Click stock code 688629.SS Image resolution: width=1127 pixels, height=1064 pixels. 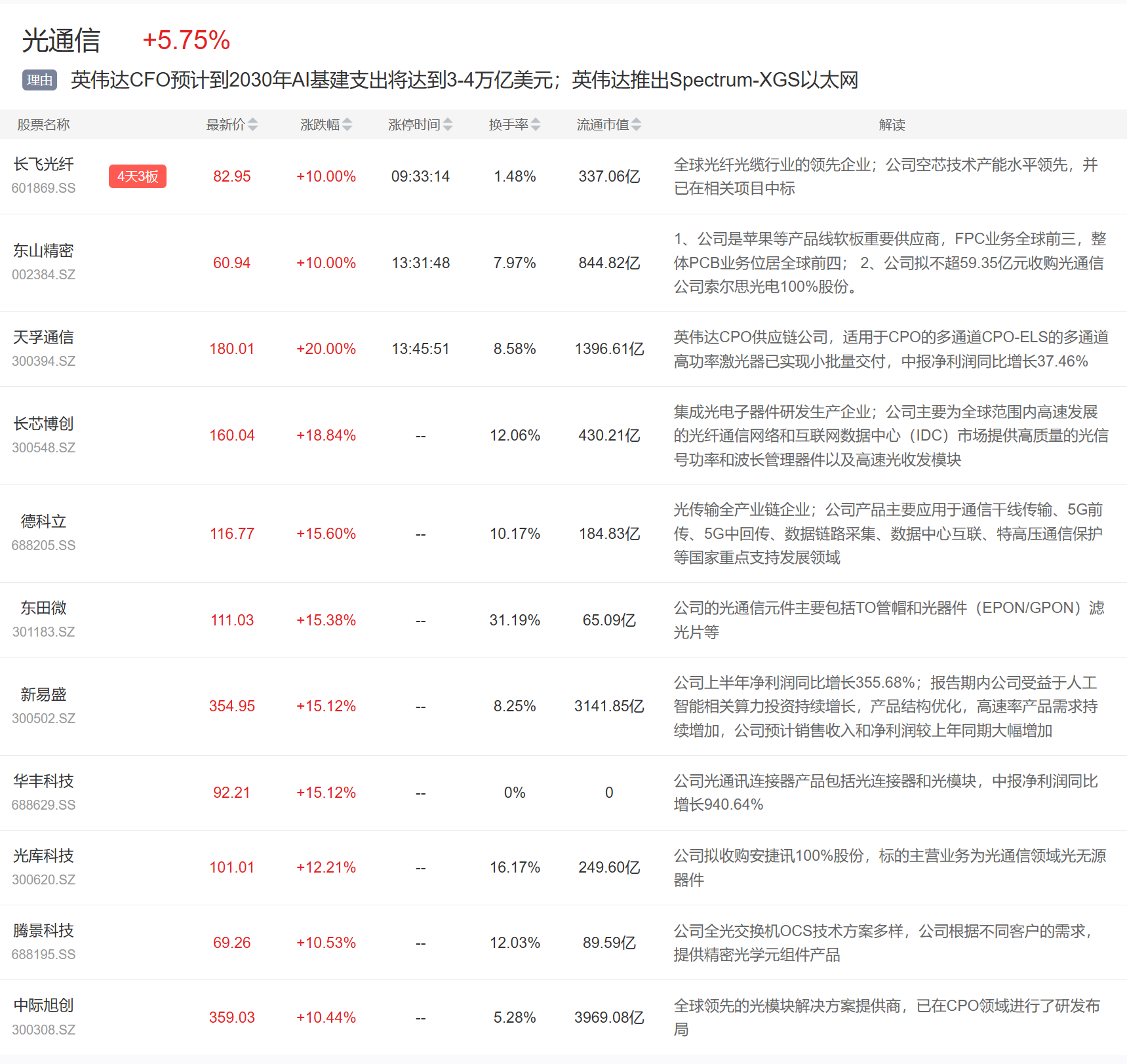pos(43,805)
